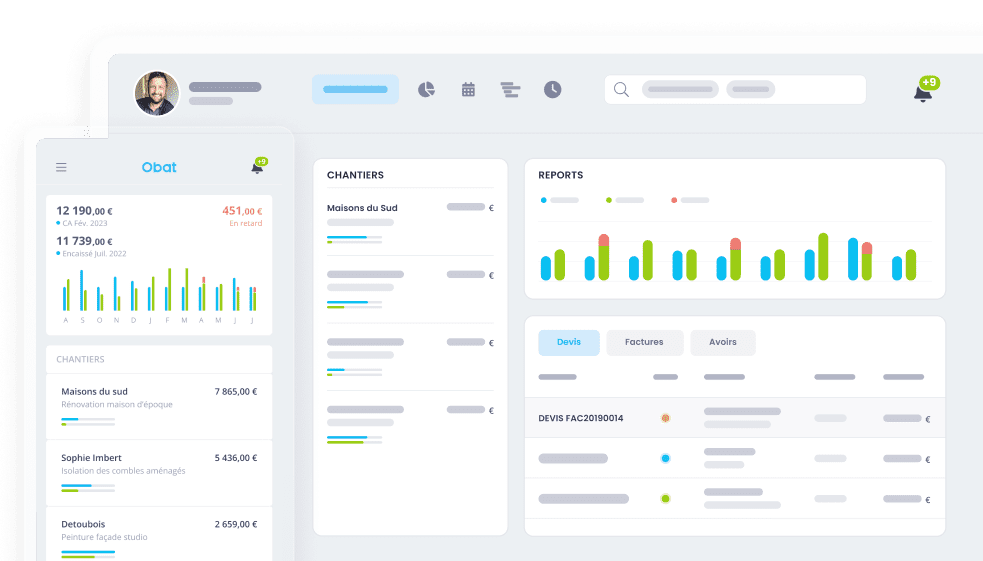Click the blue status dot in table
The width and height of the screenshot is (983, 561).
pyautogui.click(x=665, y=459)
